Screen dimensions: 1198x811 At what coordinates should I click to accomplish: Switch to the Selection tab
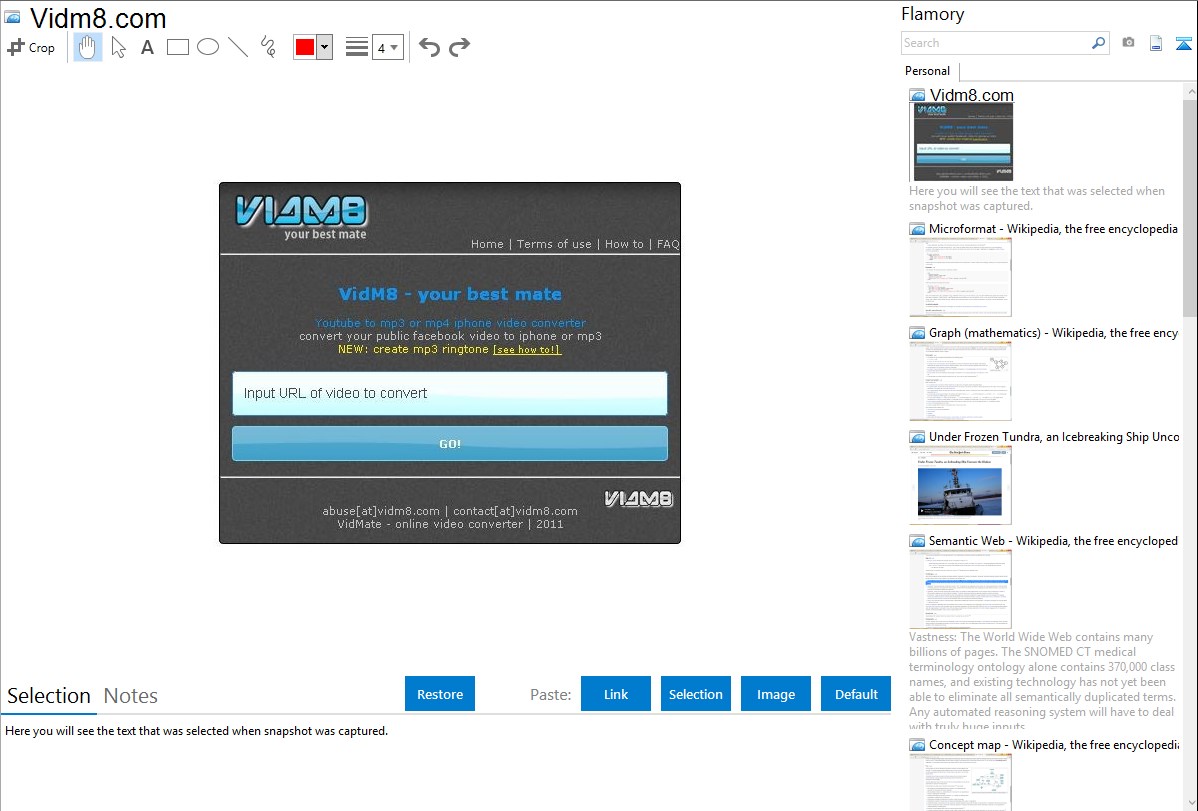49,696
